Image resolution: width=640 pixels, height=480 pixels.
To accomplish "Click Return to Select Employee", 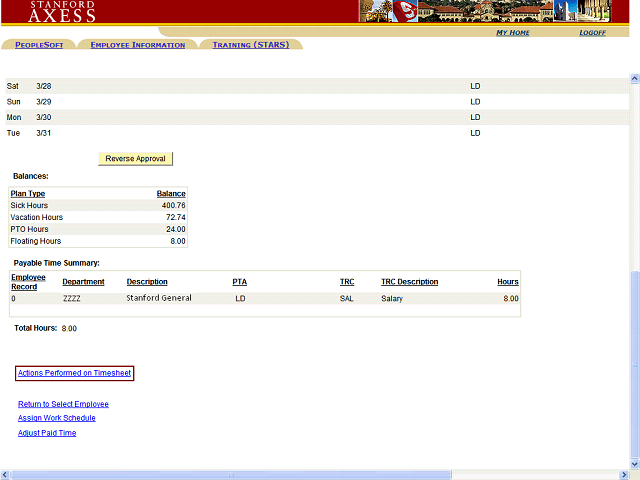I will point(63,404).
